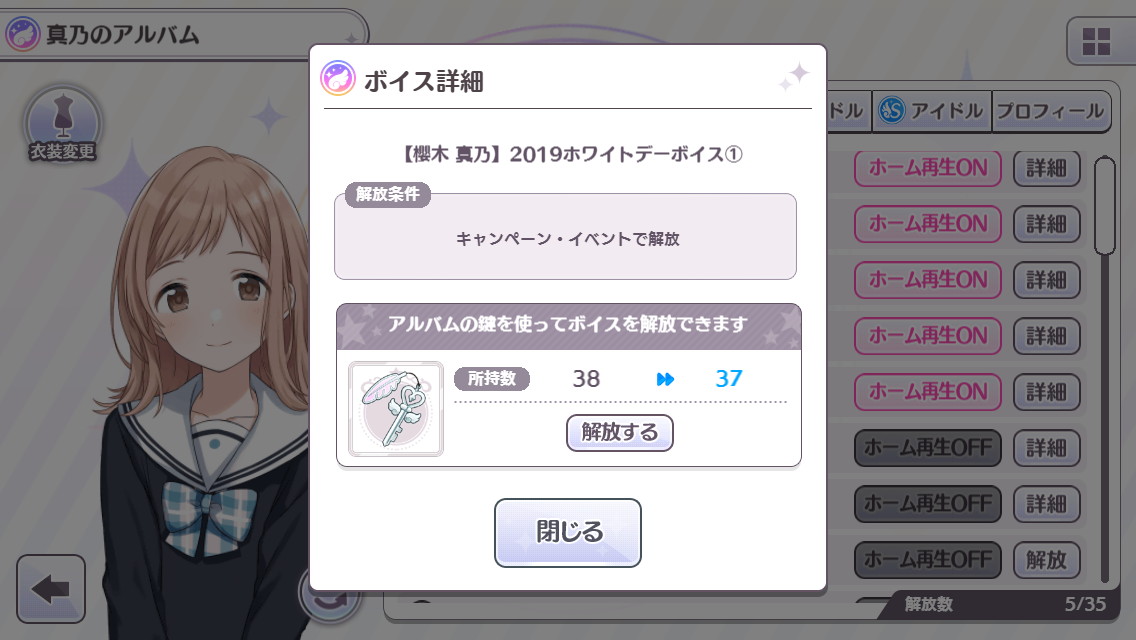Image resolution: width=1136 pixels, height=640 pixels.
Task: Click the 真乃のアルバム title icon
Action: (x=22, y=33)
